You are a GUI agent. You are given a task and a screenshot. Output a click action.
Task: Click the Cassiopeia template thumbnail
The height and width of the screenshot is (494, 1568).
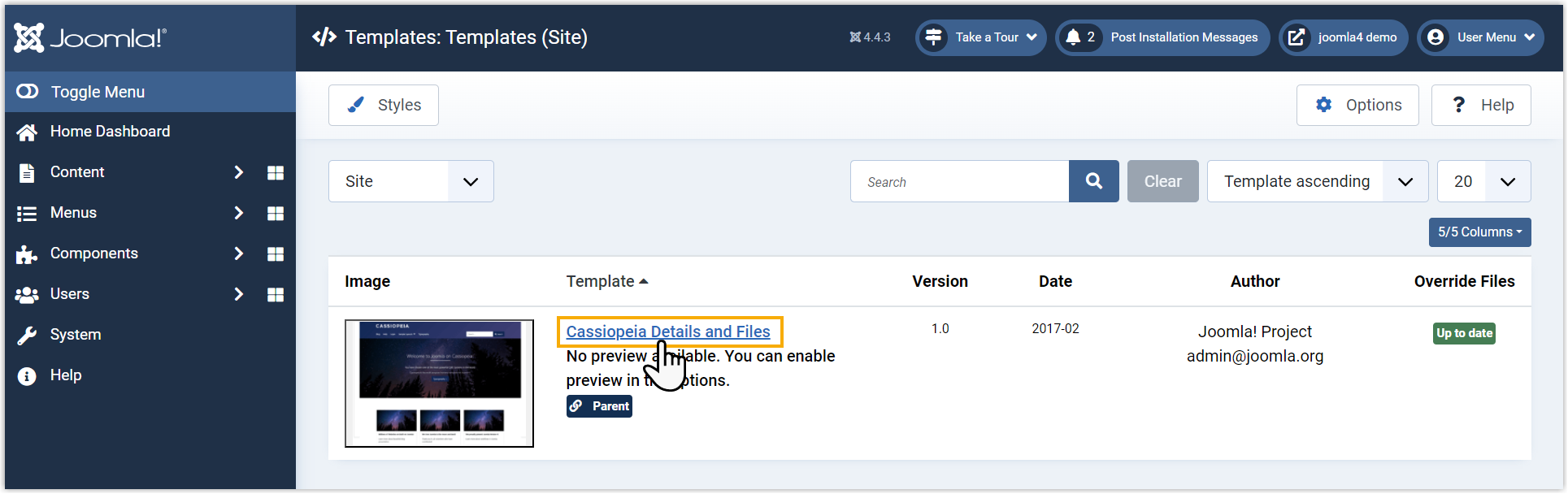click(439, 383)
